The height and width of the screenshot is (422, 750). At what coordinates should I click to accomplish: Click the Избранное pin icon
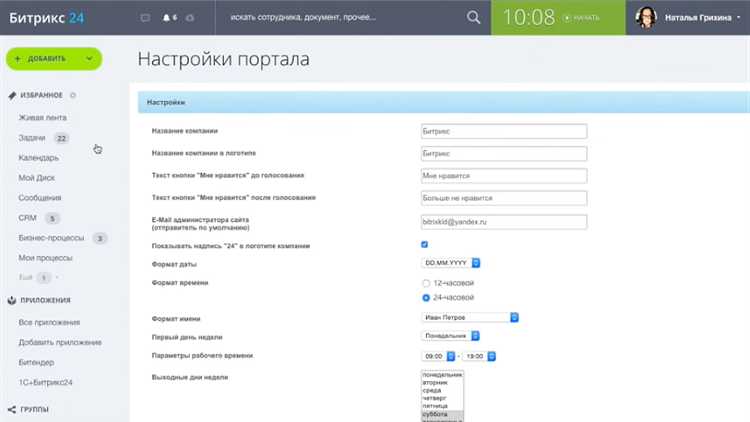pos(12,95)
